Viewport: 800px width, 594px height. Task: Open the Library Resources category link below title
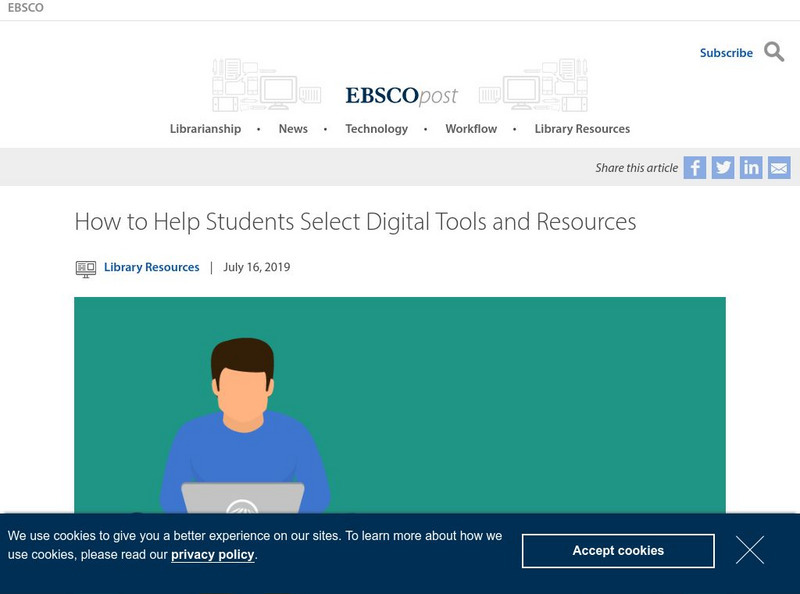(152, 268)
